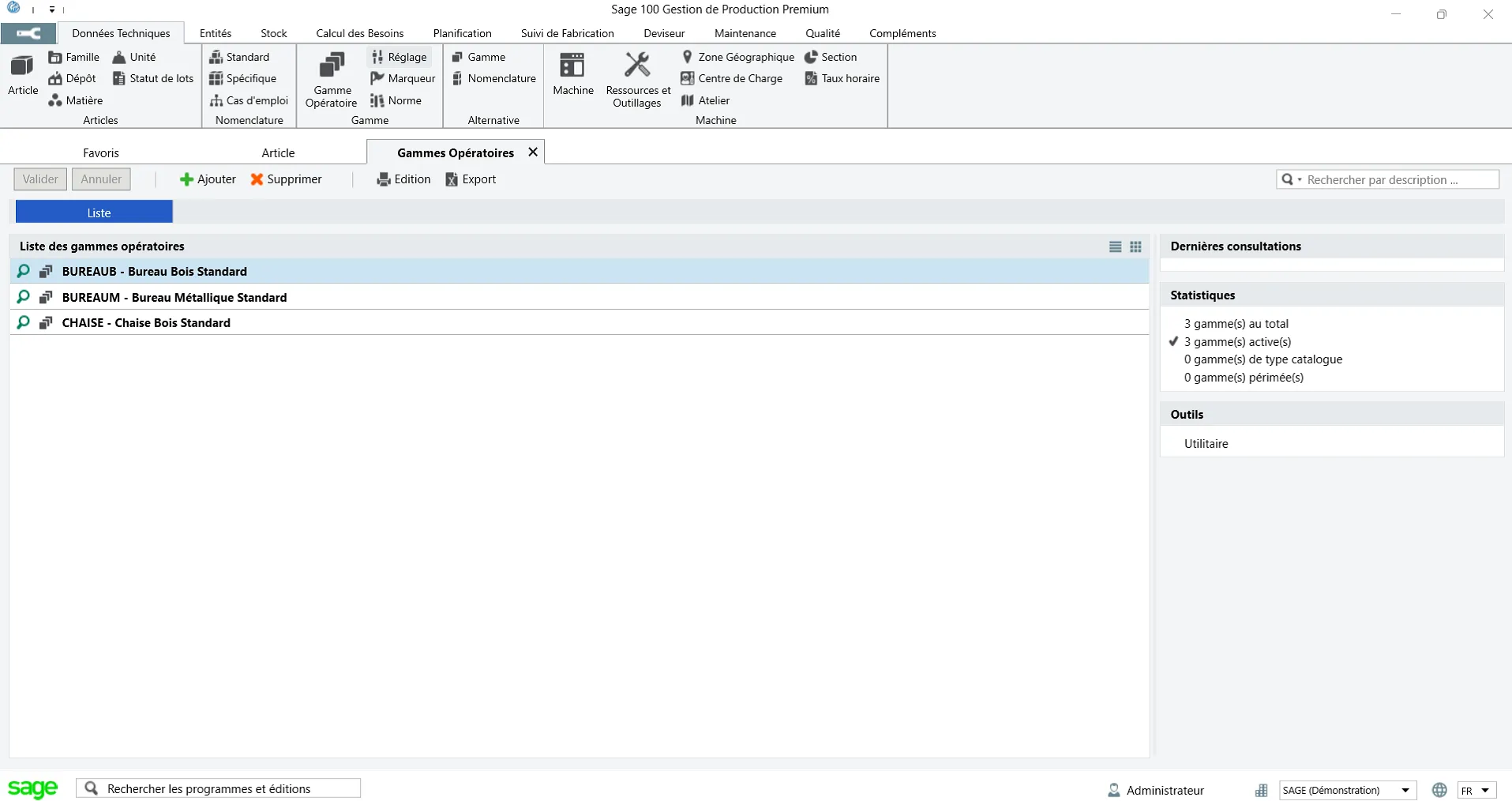Open Nomenclature in the Alternative group
The height and width of the screenshot is (801, 1512).
(493, 78)
